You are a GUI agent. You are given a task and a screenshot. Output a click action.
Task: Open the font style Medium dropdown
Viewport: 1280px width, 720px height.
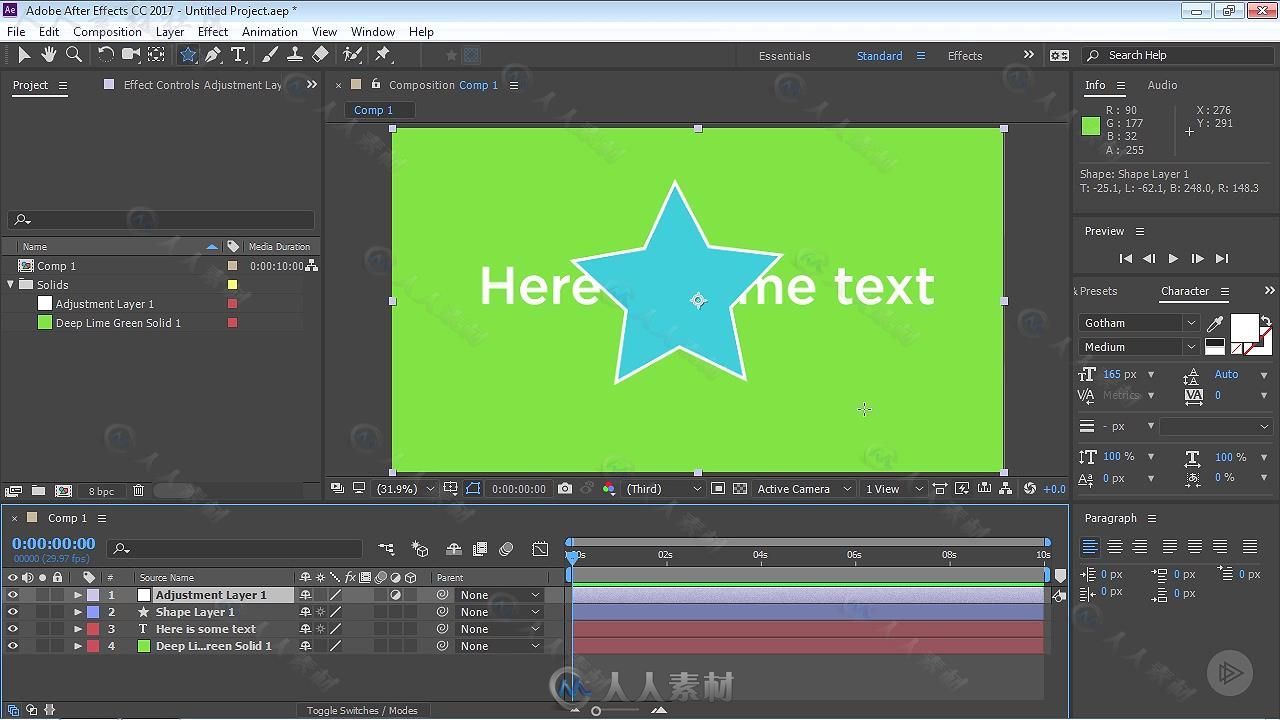[x=1138, y=347]
